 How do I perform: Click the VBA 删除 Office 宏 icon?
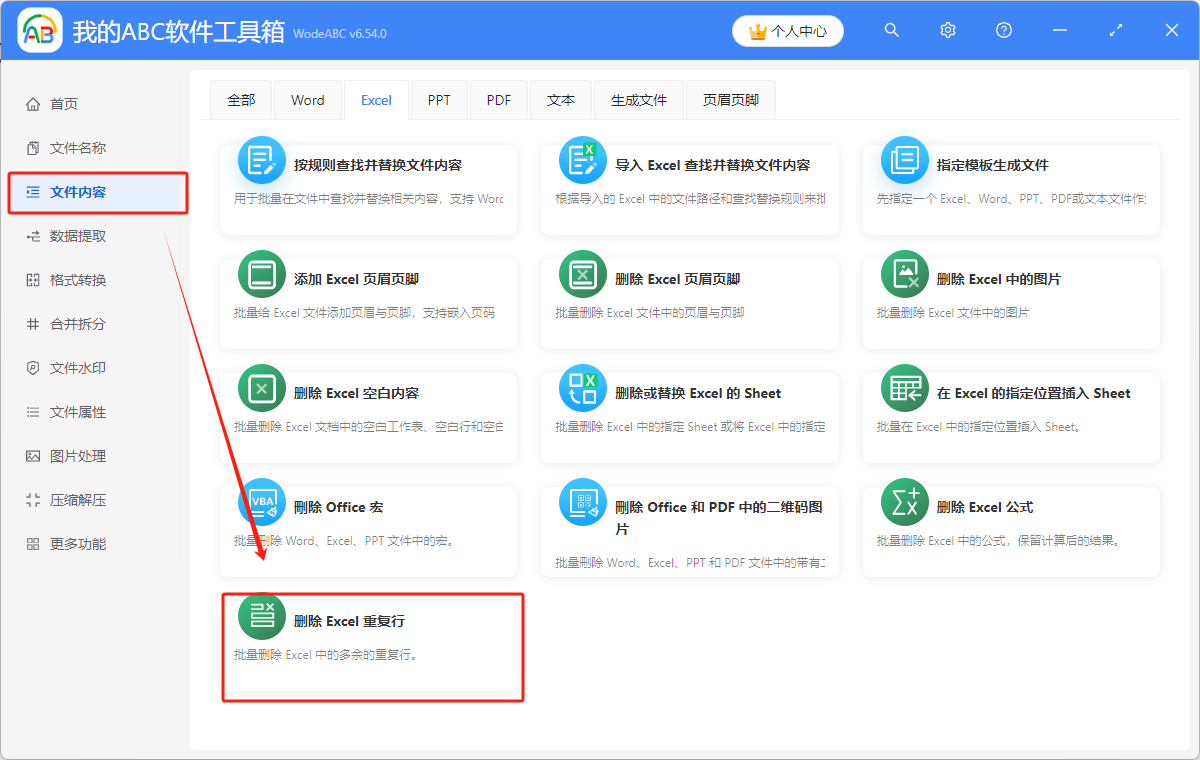261,503
